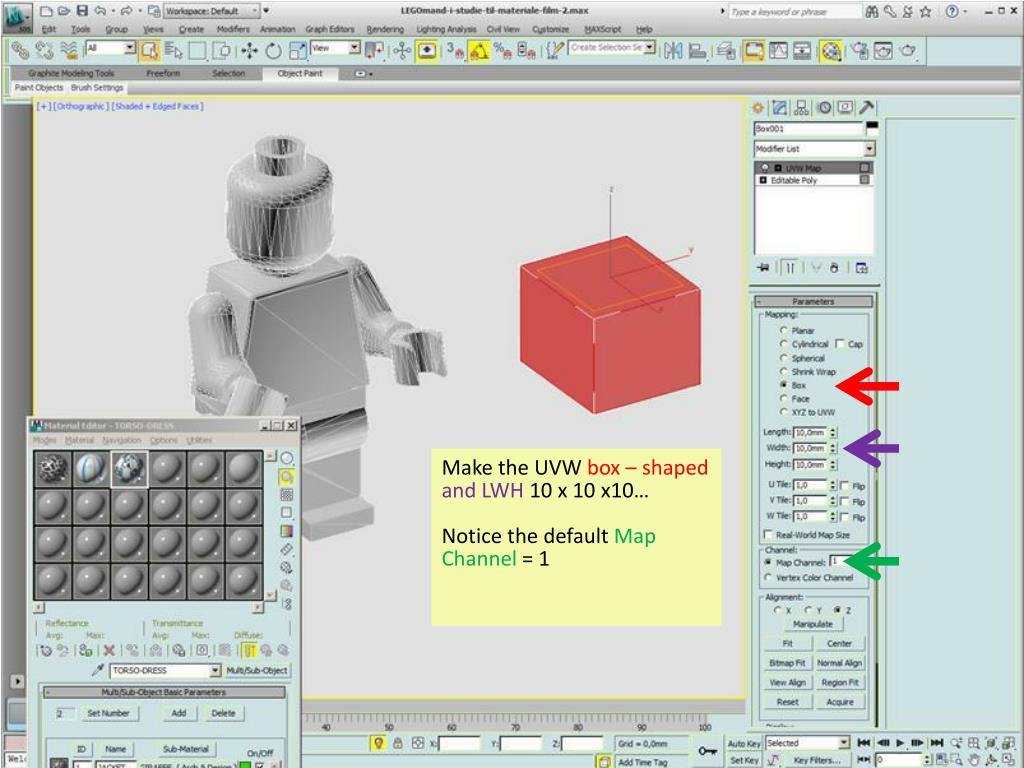The width and height of the screenshot is (1024, 768).
Task: Toggle Pin Stack under the modifier list
Action: point(763,268)
